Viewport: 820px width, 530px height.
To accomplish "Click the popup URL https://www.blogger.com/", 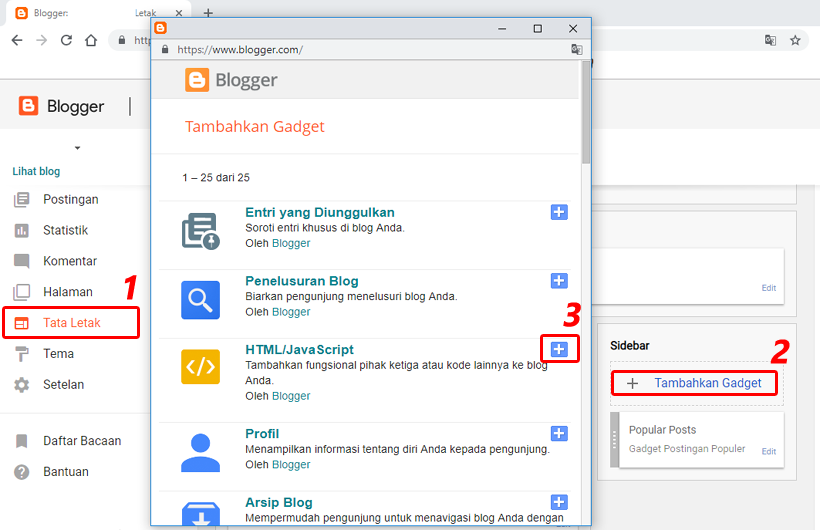I will coord(240,50).
